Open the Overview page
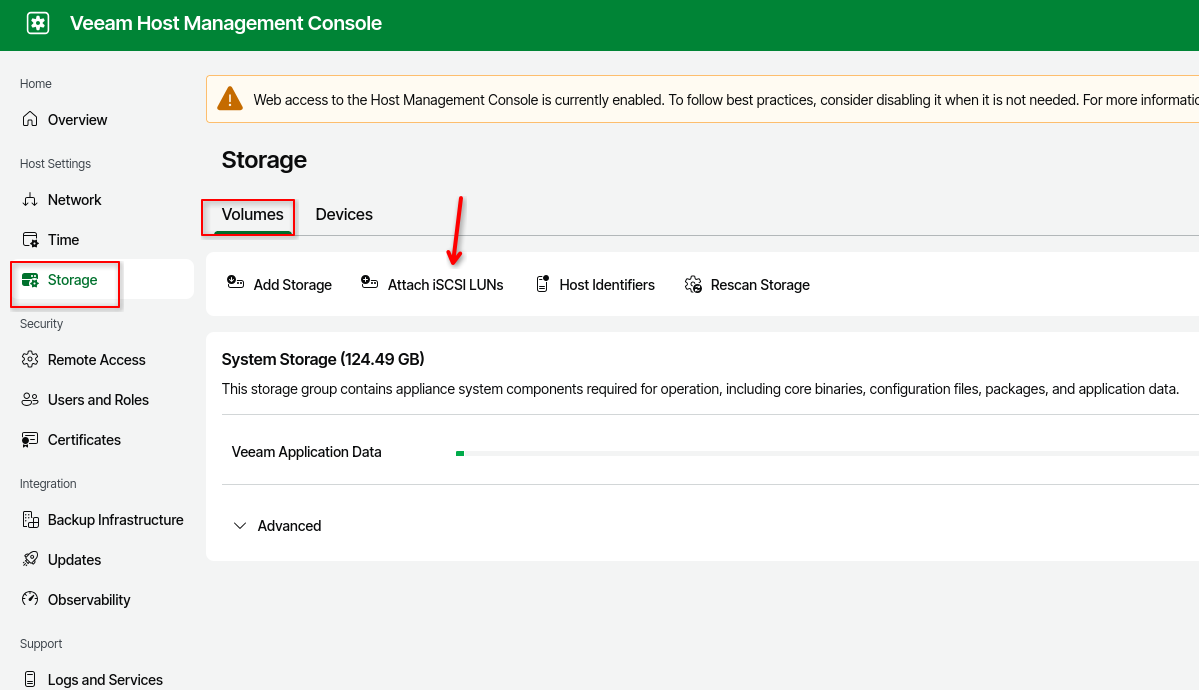Viewport: 1199px width, 690px height. 77,119
